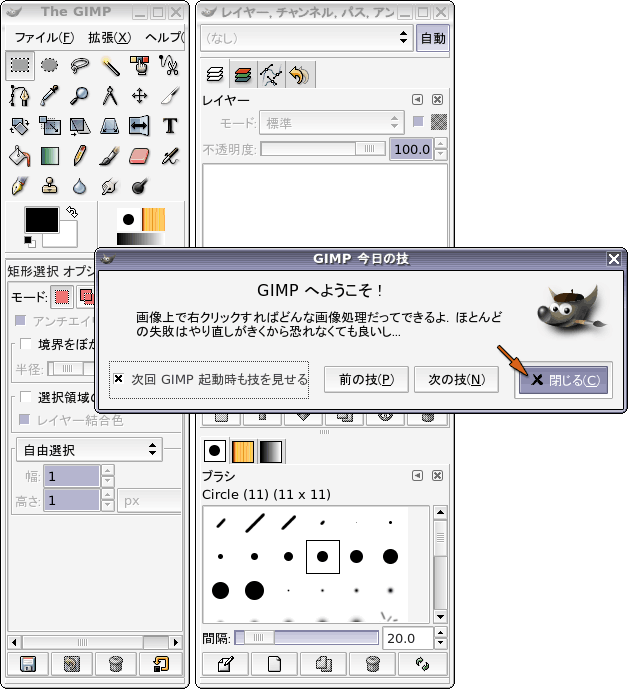Select the Flip tool
The image size is (628, 689).
coord(140,126)
